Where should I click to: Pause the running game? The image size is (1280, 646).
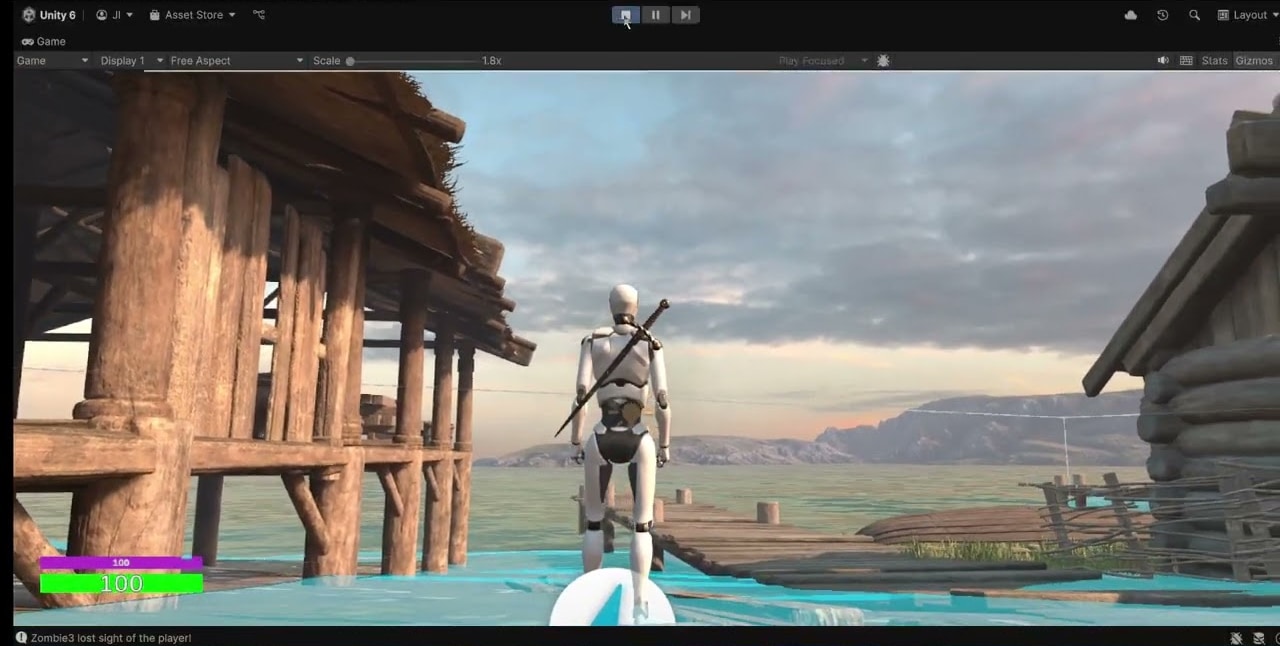tap(655, 15)
